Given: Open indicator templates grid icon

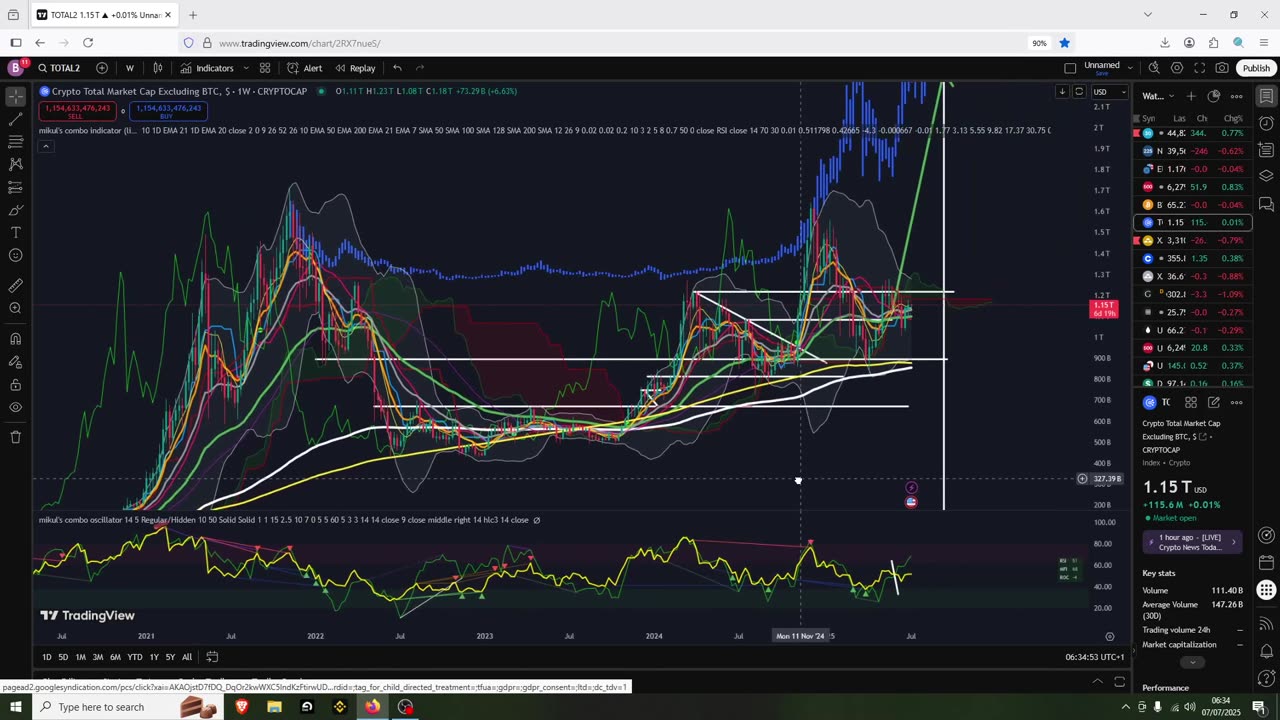Looking at the screenshot, I should 265,68.
